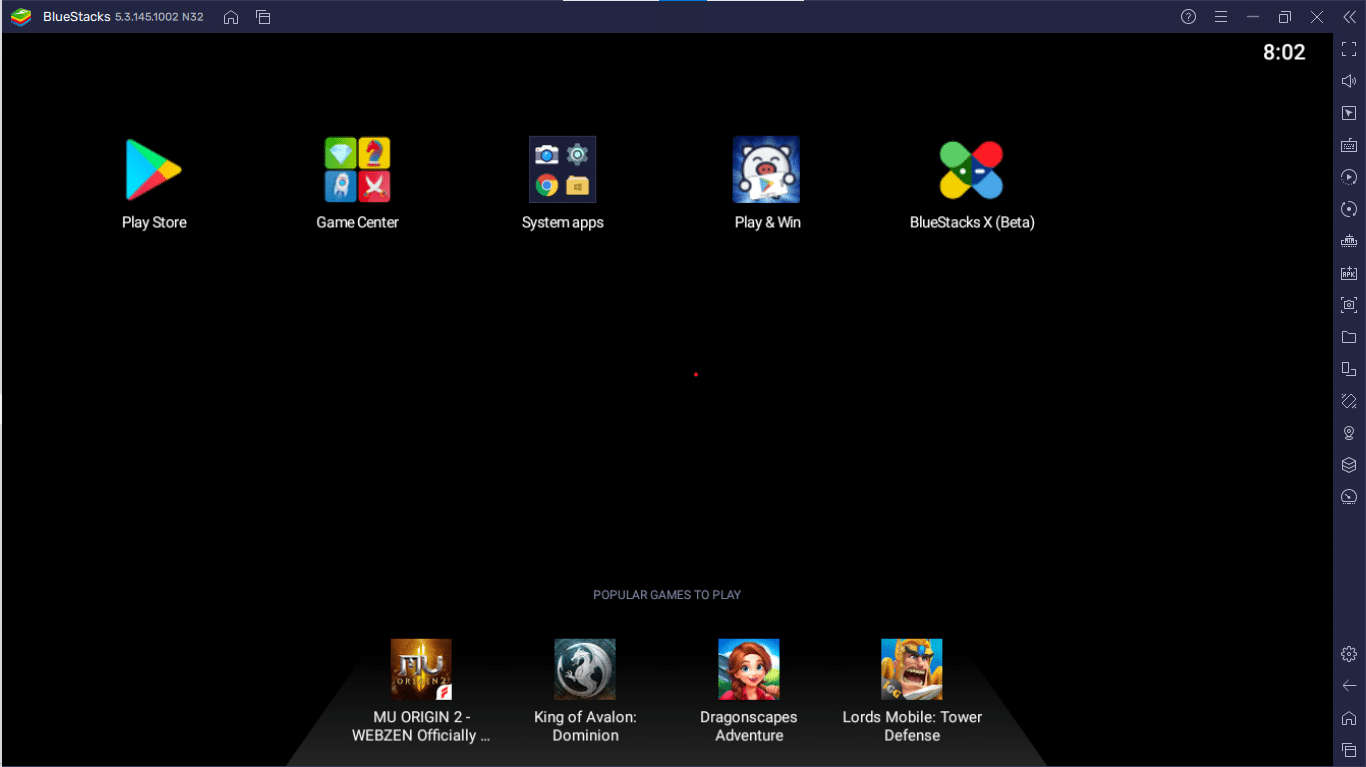This screenshot has width=1366, height=767.
Task: Open the Play Store app
Action: (x=154, y=170)
